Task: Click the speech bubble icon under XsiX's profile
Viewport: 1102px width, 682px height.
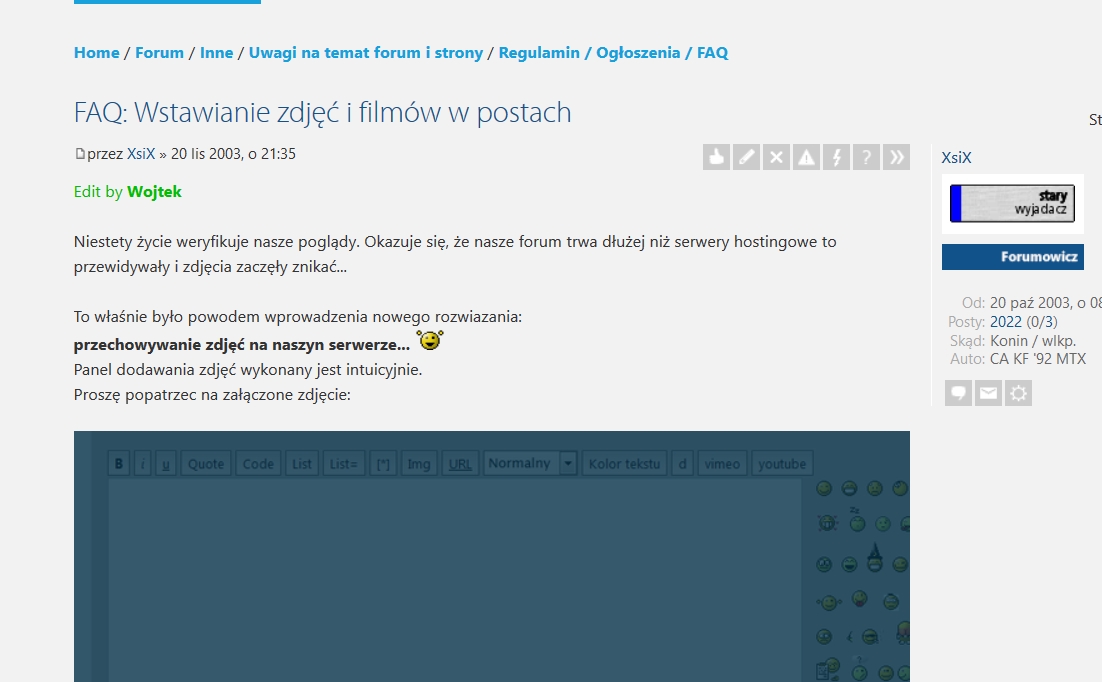Action: click(958, 393)
